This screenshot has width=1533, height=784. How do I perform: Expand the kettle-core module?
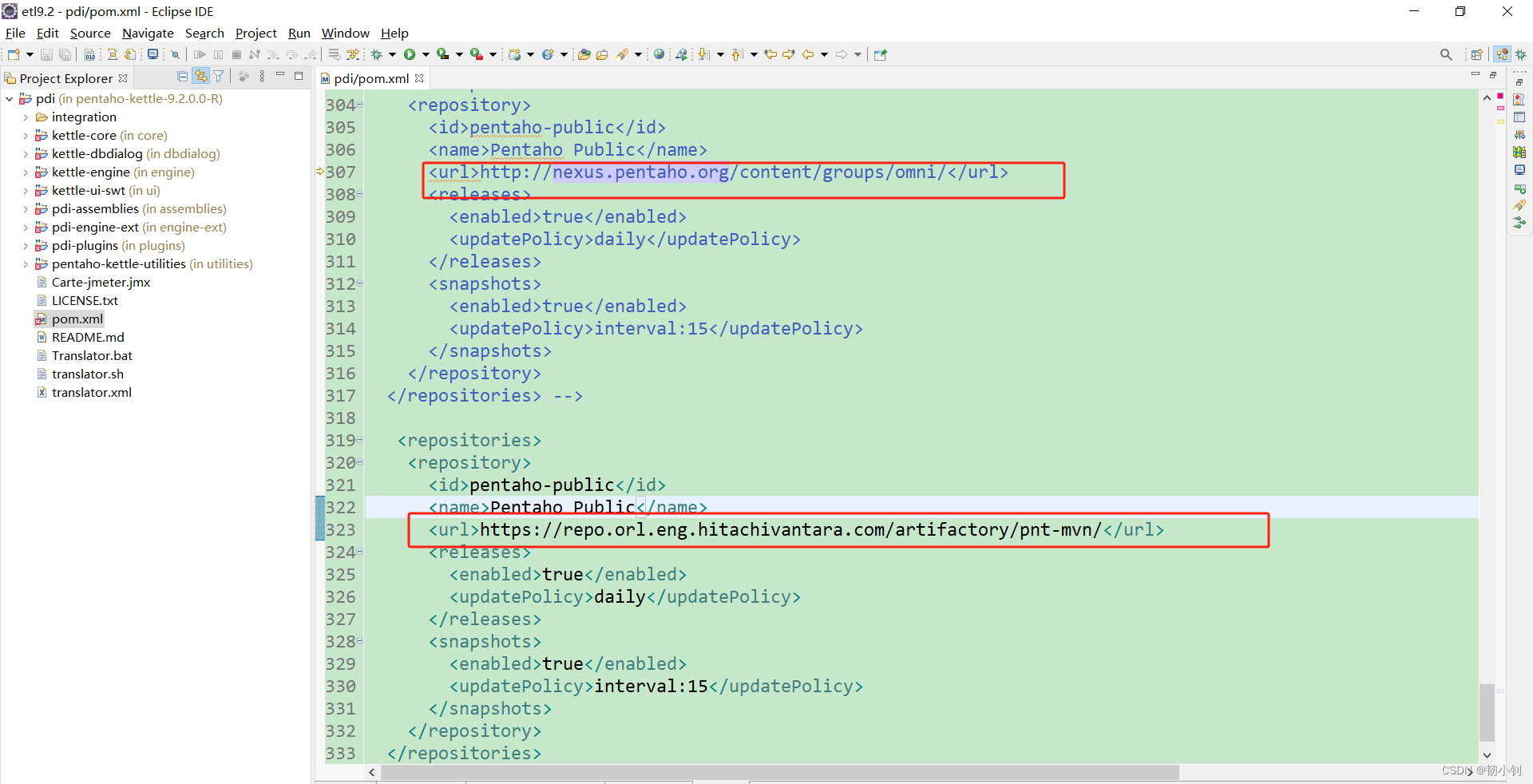pos(26,136)
